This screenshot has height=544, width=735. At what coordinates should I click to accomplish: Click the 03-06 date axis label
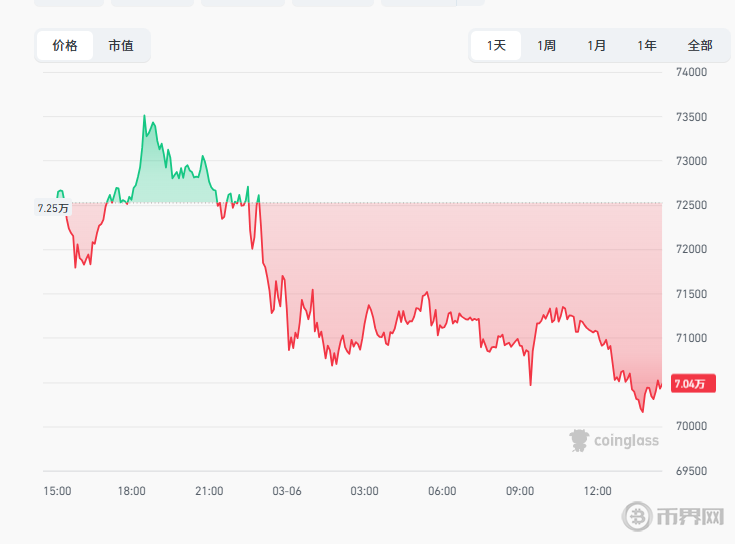coord(287,491)
